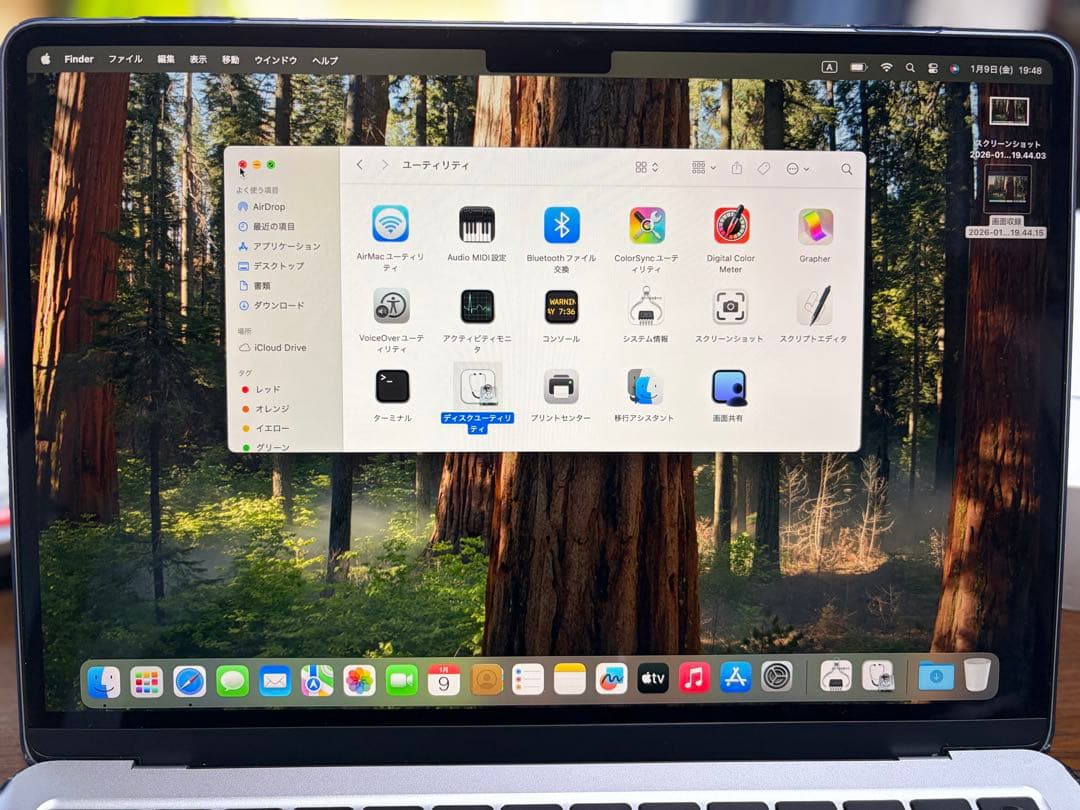Open the 移動 menu in the menu bar
This screenshot has width=1080, height=810.
[x=230, y=59]
